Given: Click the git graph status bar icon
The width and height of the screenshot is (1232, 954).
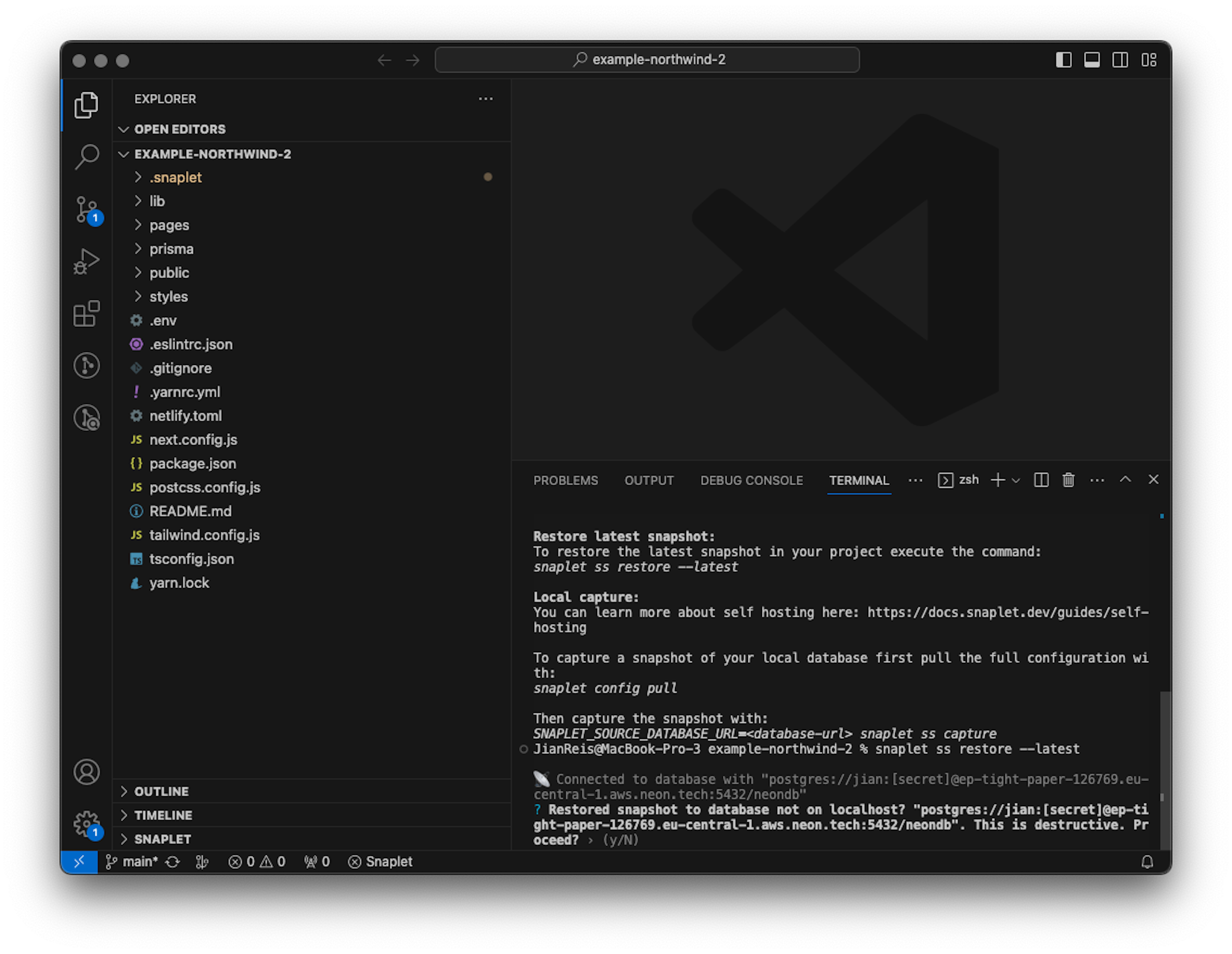Looking at the screenshot, I should [202, 862].
